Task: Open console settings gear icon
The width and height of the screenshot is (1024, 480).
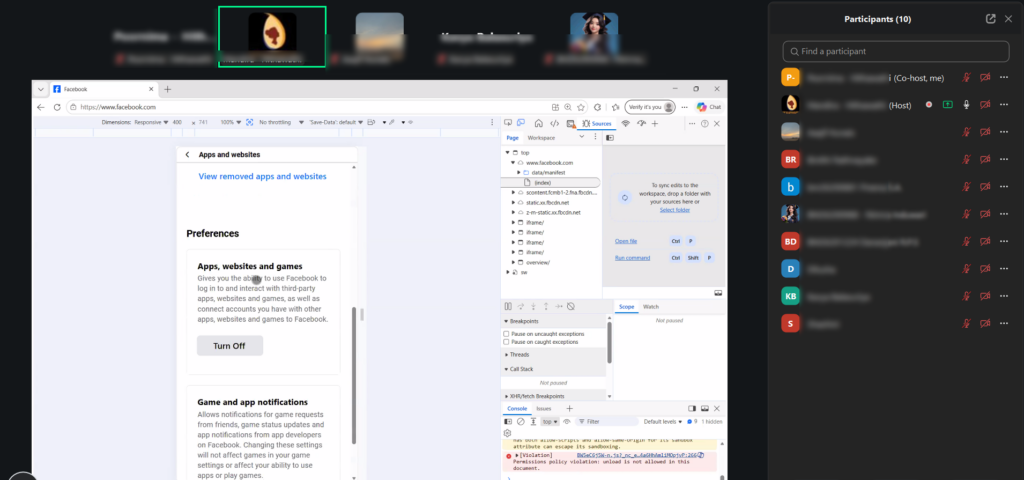Action: (507, 433)
